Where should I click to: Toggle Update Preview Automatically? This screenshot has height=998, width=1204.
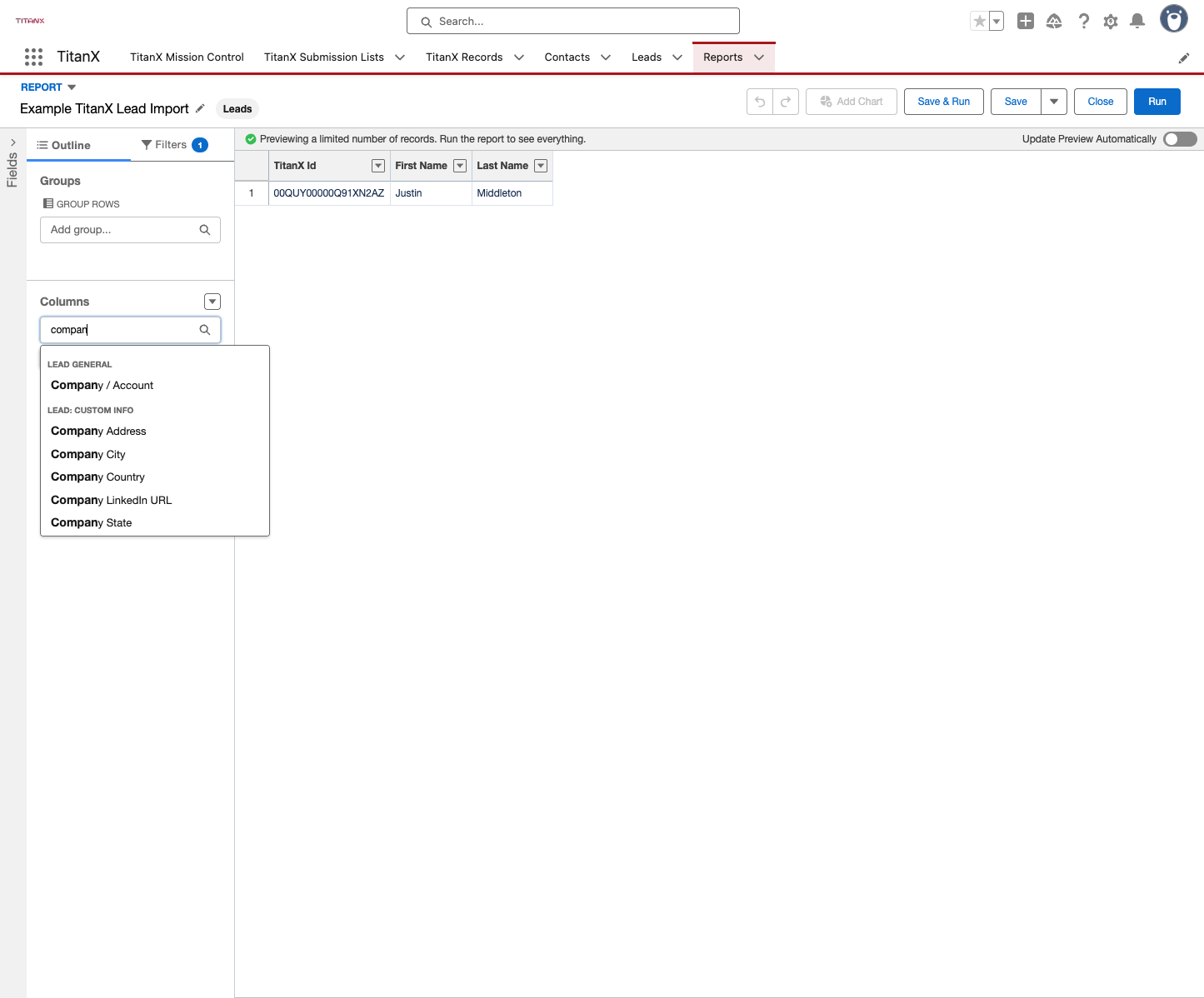click(x=1180, y=139)
